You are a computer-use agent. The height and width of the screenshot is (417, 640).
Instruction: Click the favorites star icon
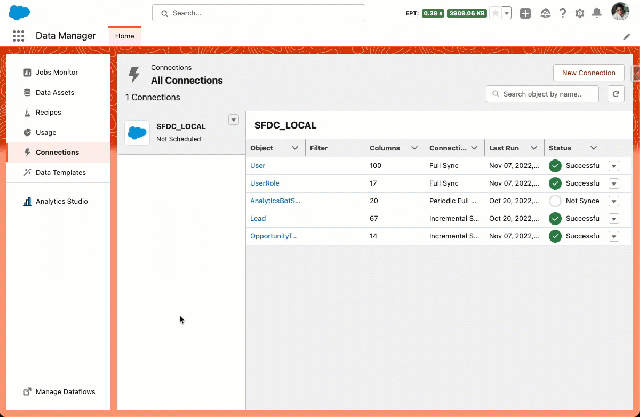(495, 13)
